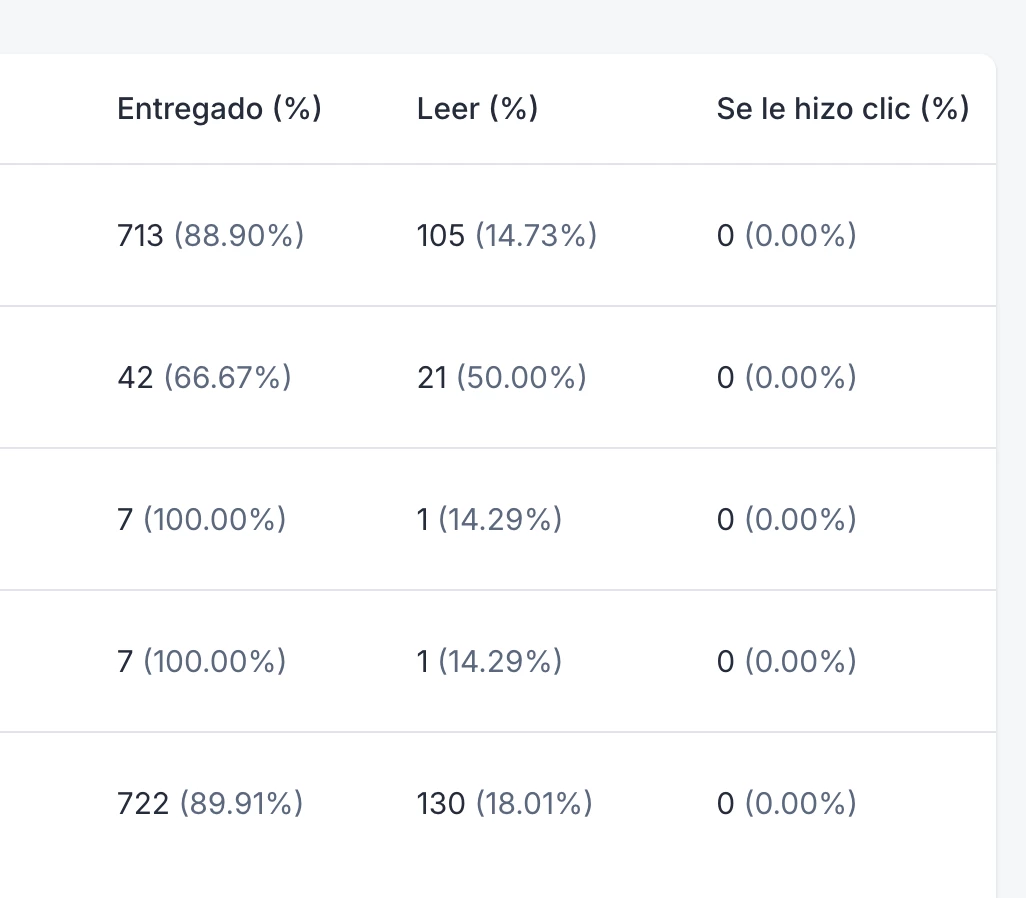Click the Entregado (%) column header

pos(219,109)
